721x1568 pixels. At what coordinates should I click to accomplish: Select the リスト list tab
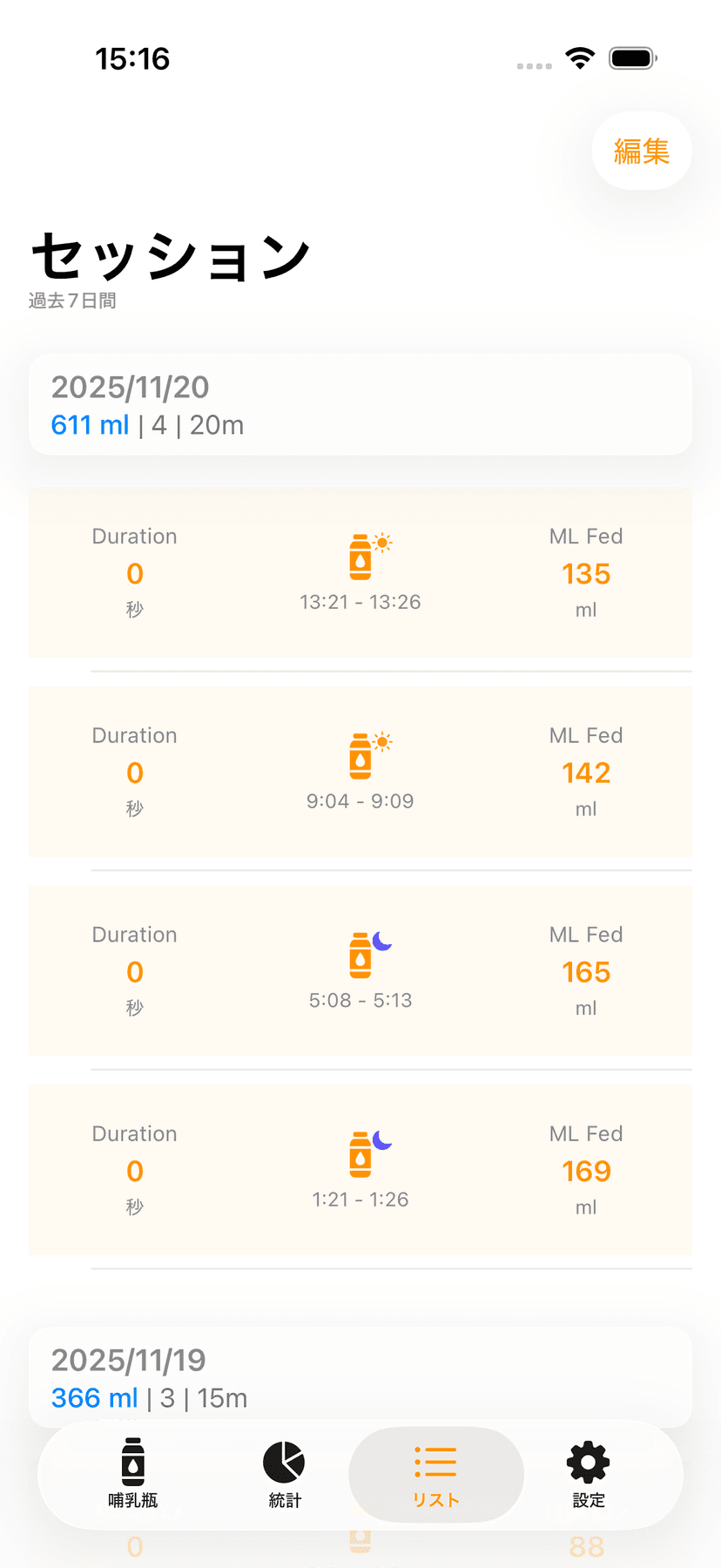click(435, 1474)
